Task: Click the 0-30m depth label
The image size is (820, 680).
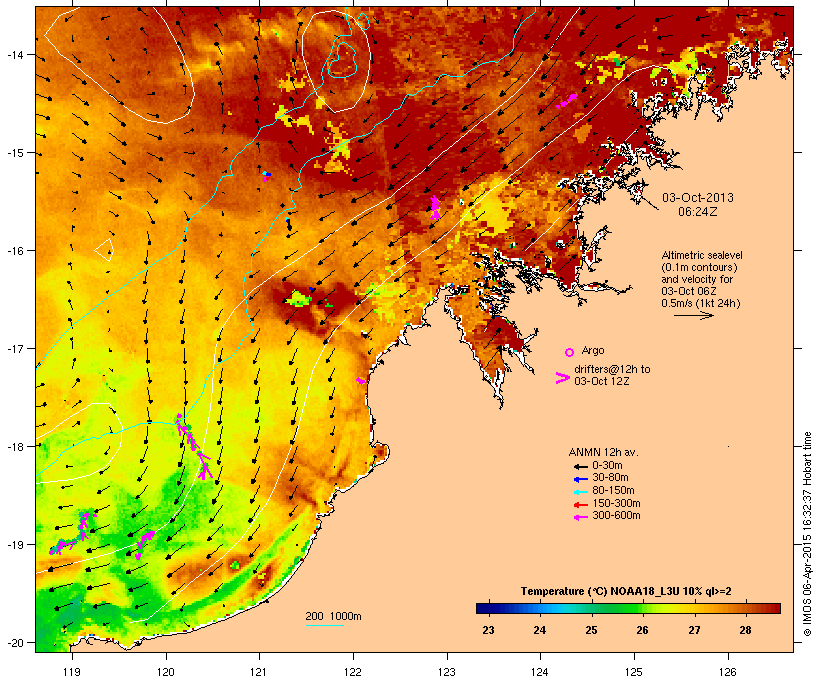Action: pos(607,466)
